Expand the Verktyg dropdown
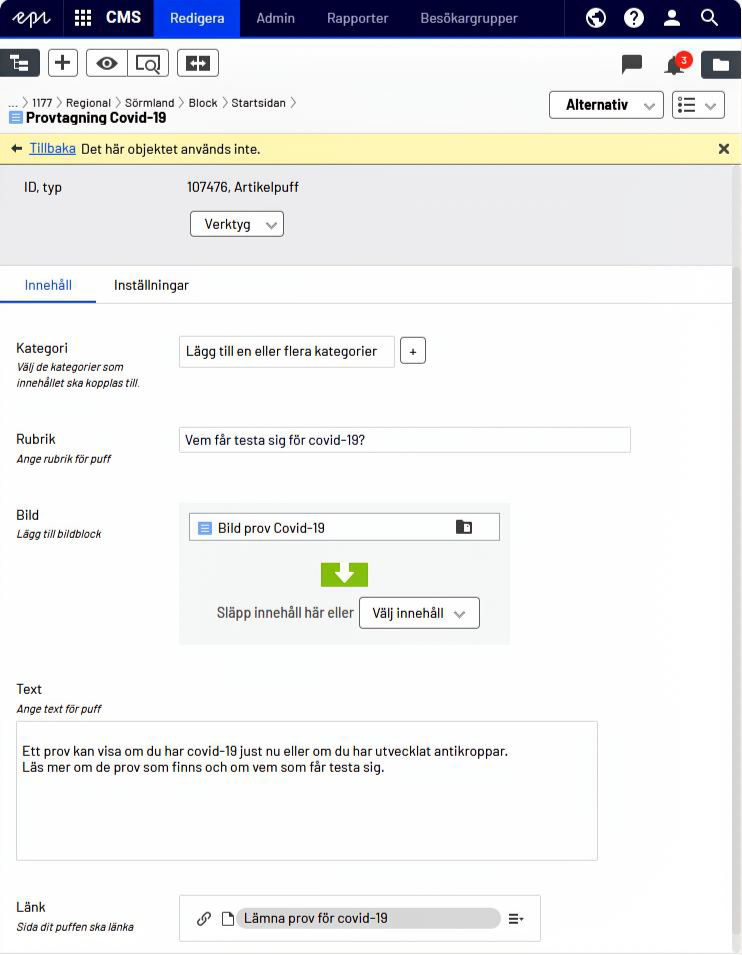 (x=237, y=224)
